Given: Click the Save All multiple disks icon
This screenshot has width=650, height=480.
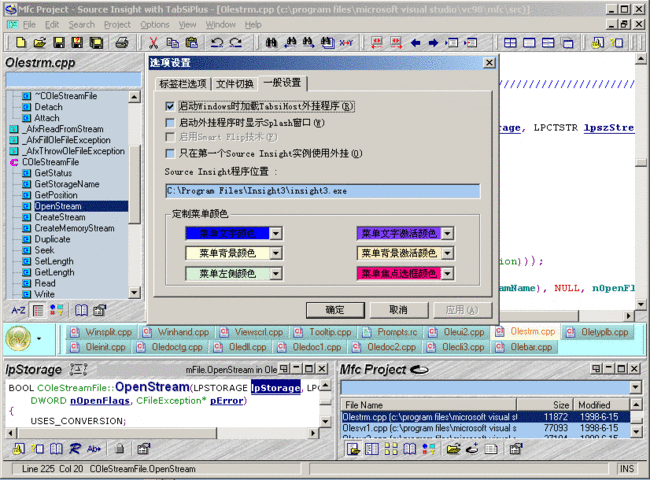Looking at the screenshot, I should 96,42.
